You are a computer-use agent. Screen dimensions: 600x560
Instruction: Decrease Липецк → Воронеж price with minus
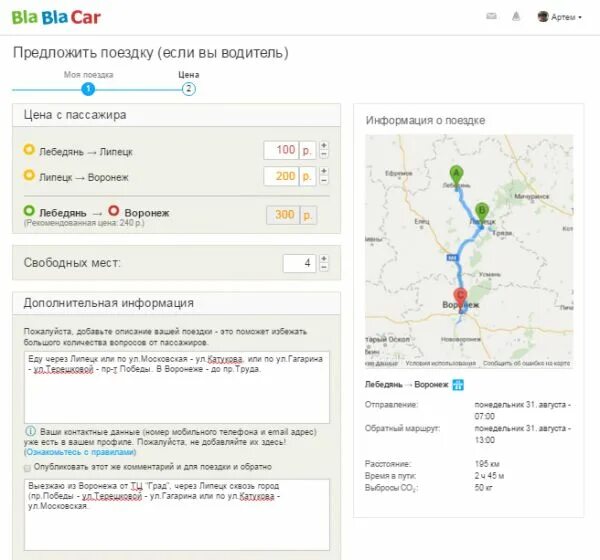324,180
